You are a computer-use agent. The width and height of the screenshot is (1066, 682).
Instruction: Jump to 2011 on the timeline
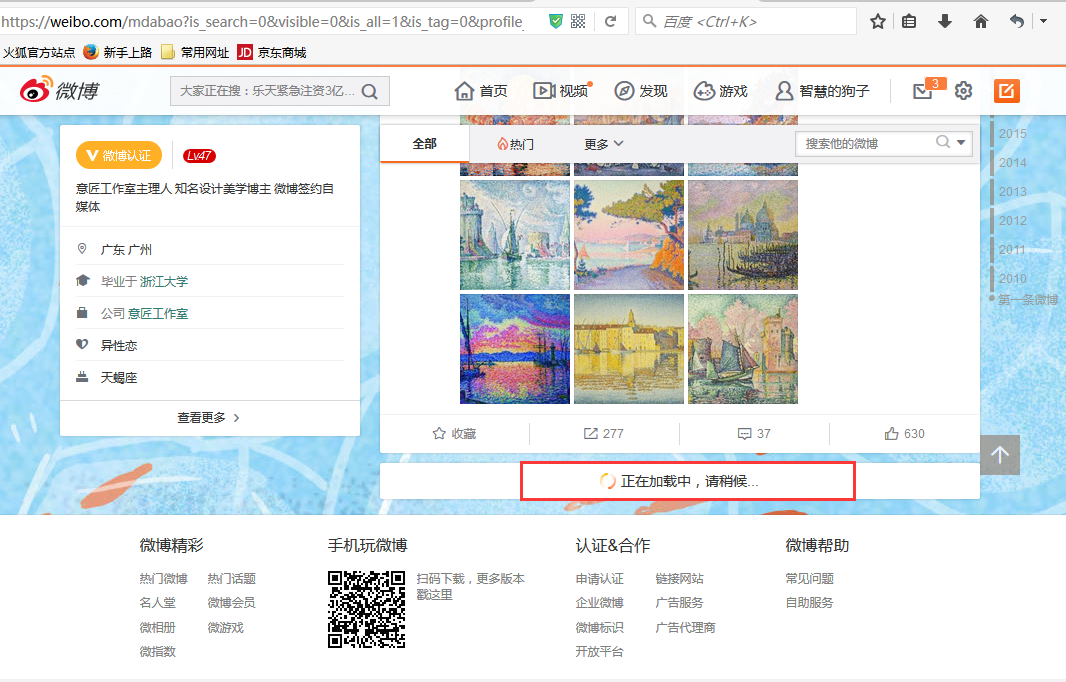tap(1012, 250)
